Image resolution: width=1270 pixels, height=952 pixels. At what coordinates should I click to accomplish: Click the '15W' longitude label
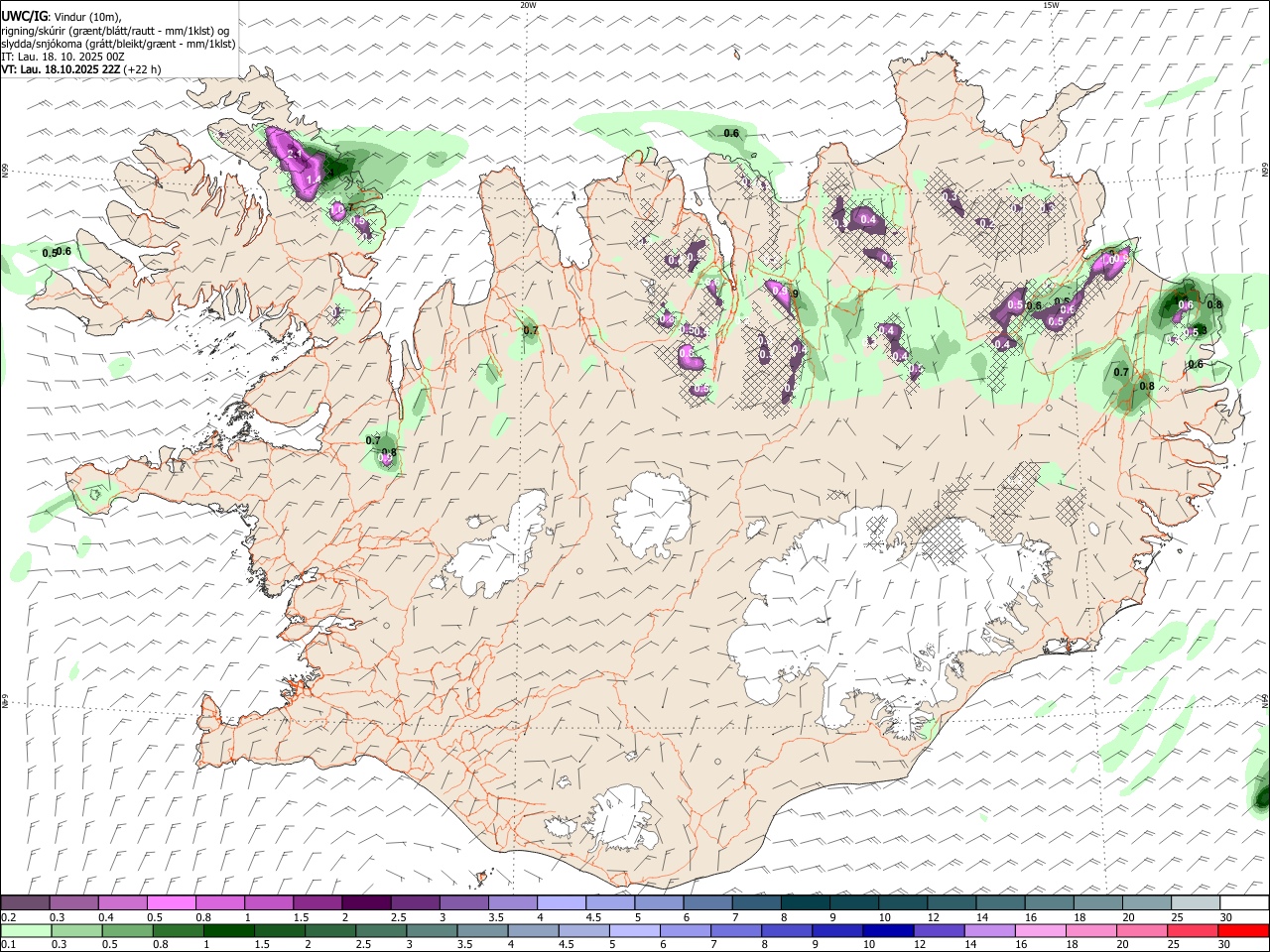(1051, 5)
